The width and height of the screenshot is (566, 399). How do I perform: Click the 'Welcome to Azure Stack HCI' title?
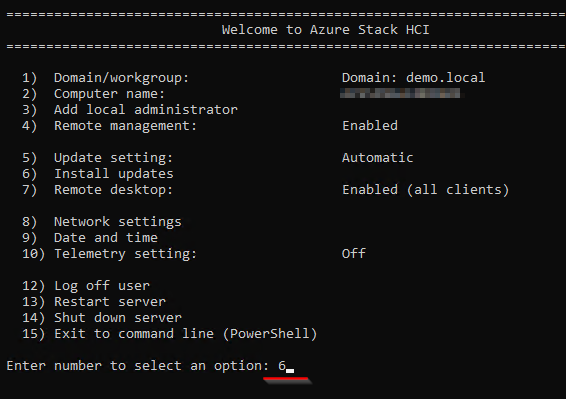(x=326, y=30)
